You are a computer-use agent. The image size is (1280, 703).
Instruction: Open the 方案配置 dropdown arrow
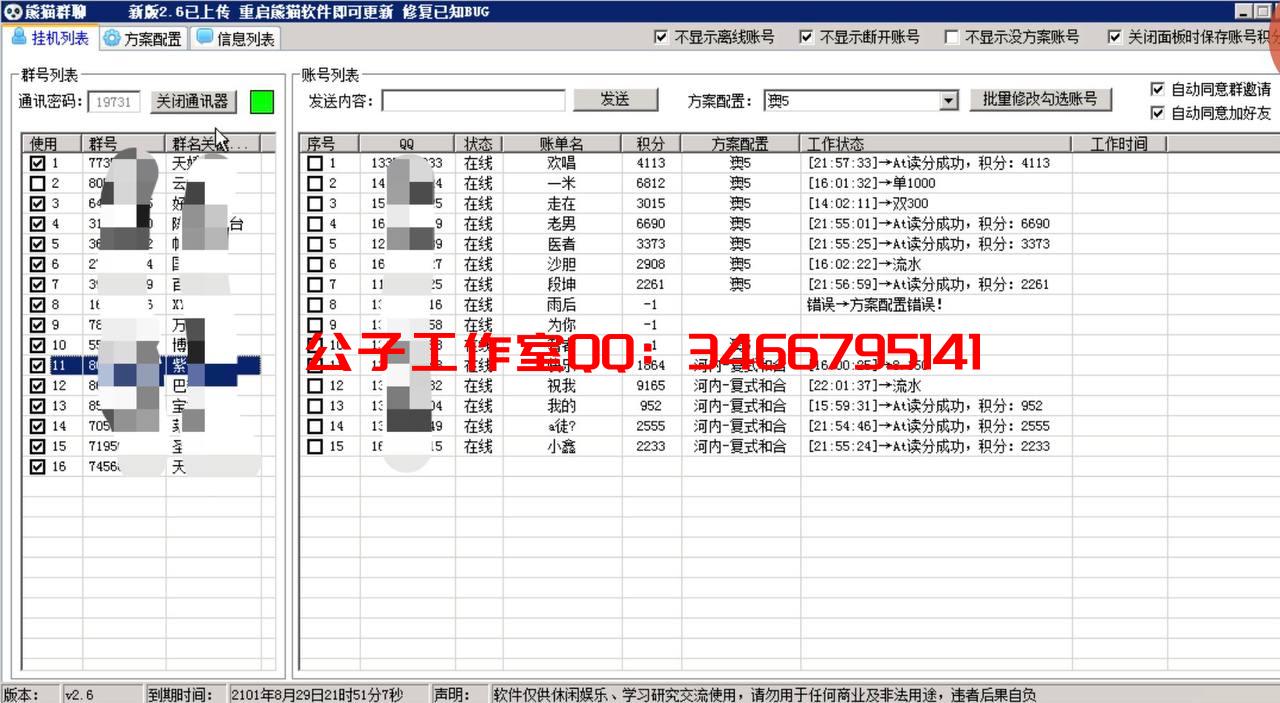pos(949,101)
